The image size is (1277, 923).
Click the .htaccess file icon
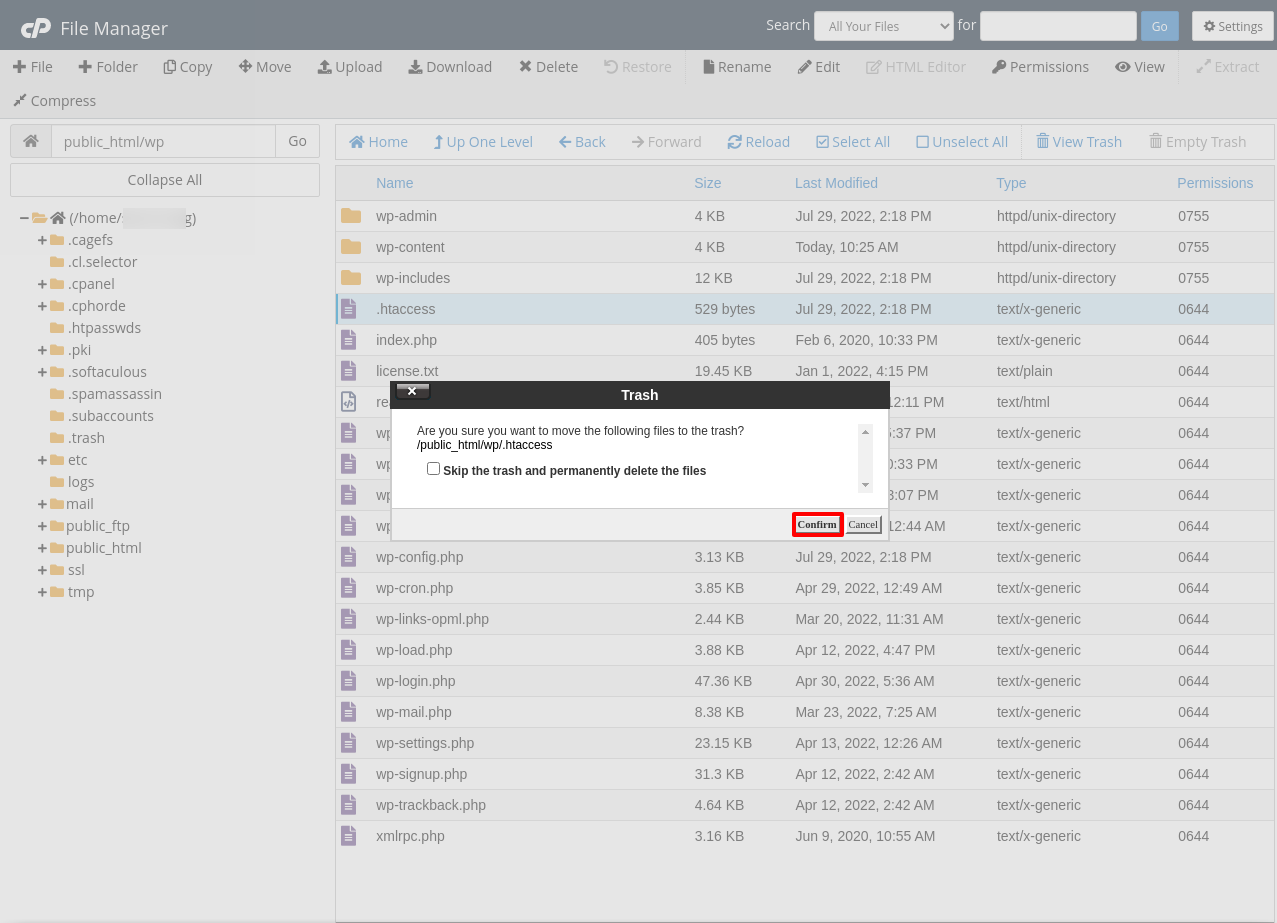348,309
